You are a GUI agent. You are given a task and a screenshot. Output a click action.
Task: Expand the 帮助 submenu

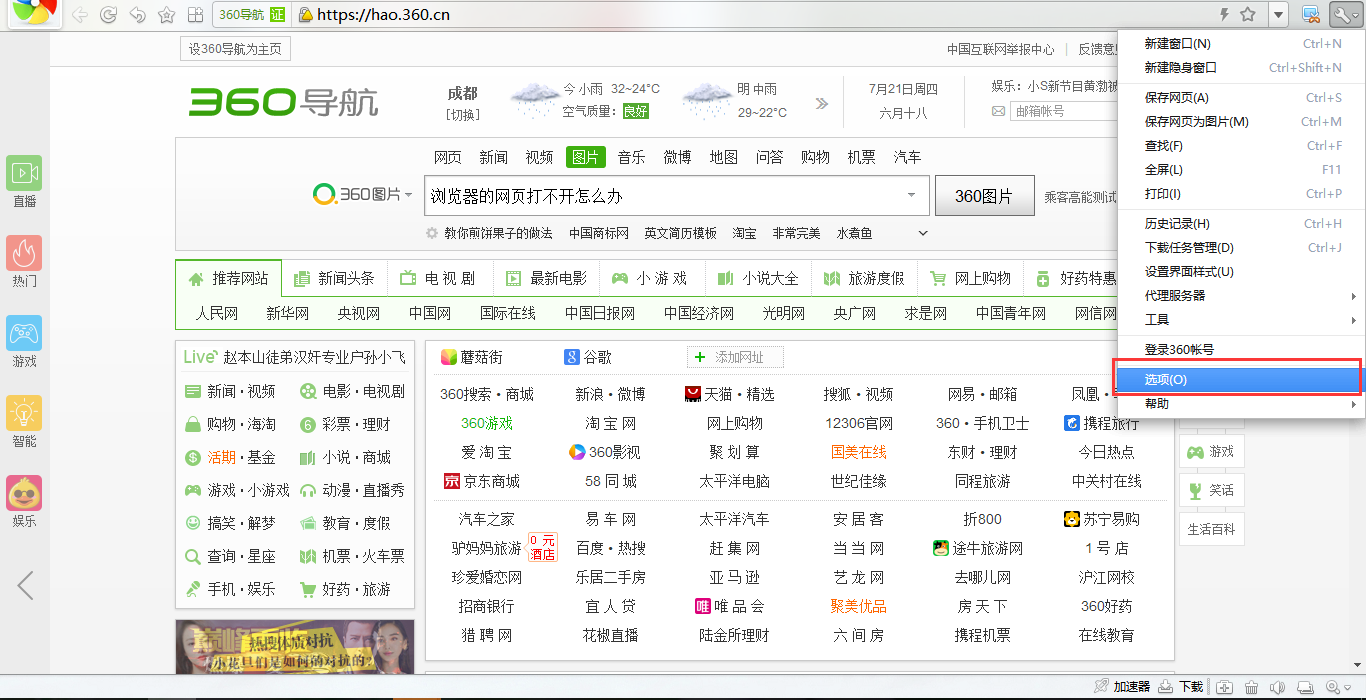1354,404
